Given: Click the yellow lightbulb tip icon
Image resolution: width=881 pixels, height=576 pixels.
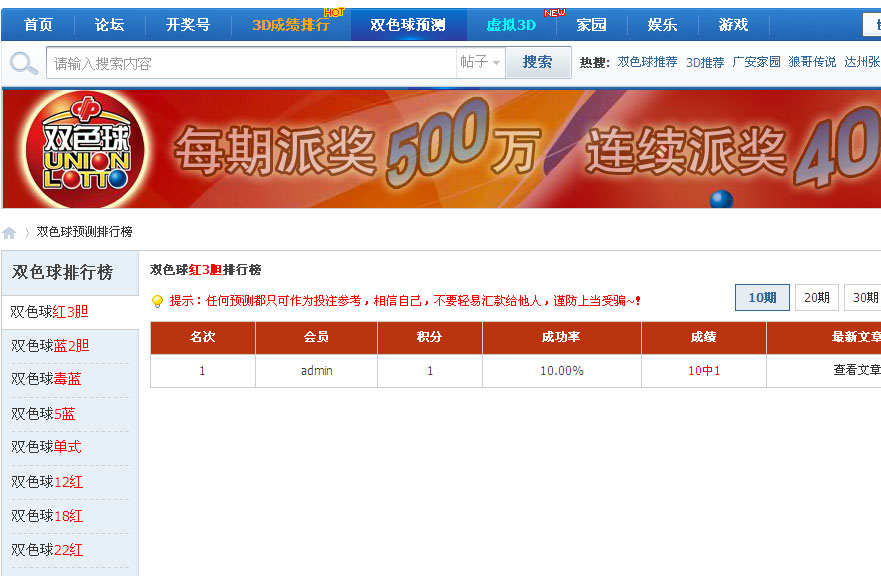Looking at the screenshot, I should click(x=157, y=302).
